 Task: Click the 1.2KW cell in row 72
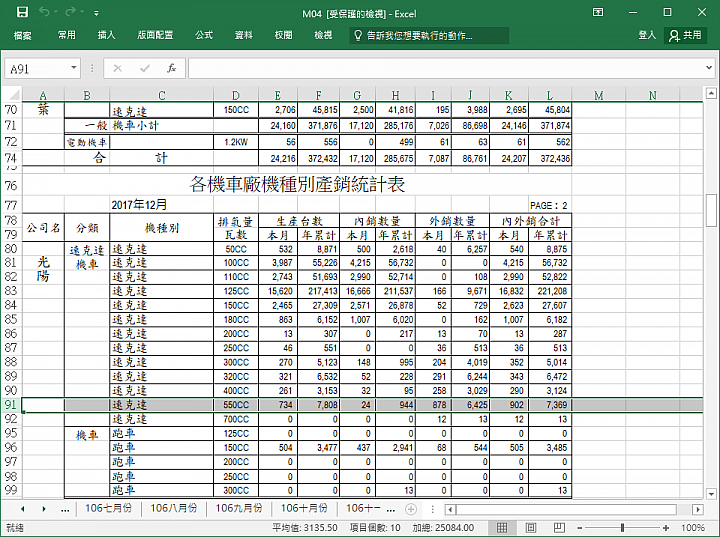pos(236,142)
